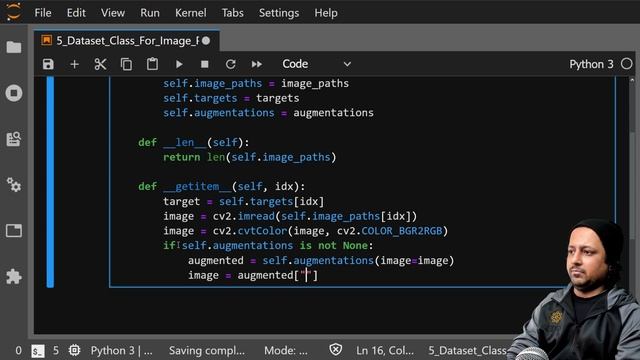Click inside augmented[""] string in the code
This screenshot has height=360, width=640.
306,275
